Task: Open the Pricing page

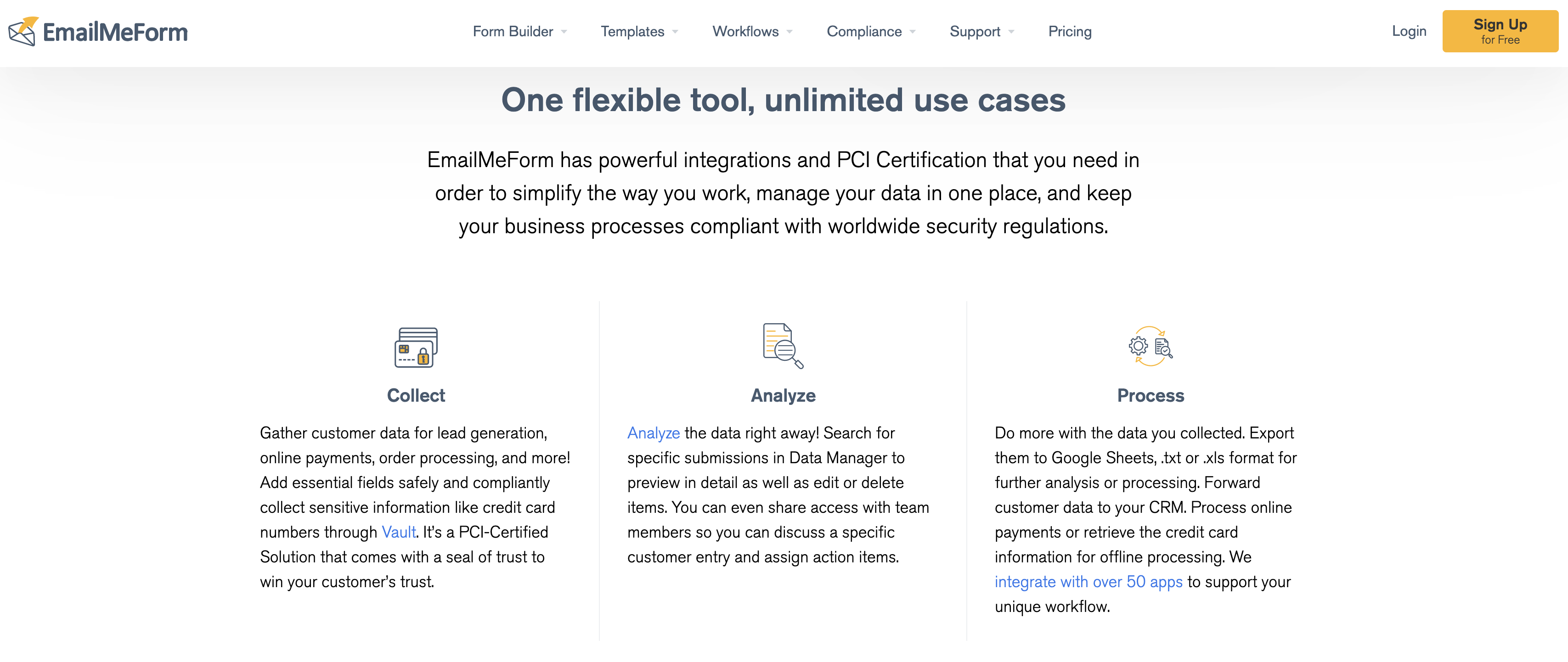Action: (1070, 32)
